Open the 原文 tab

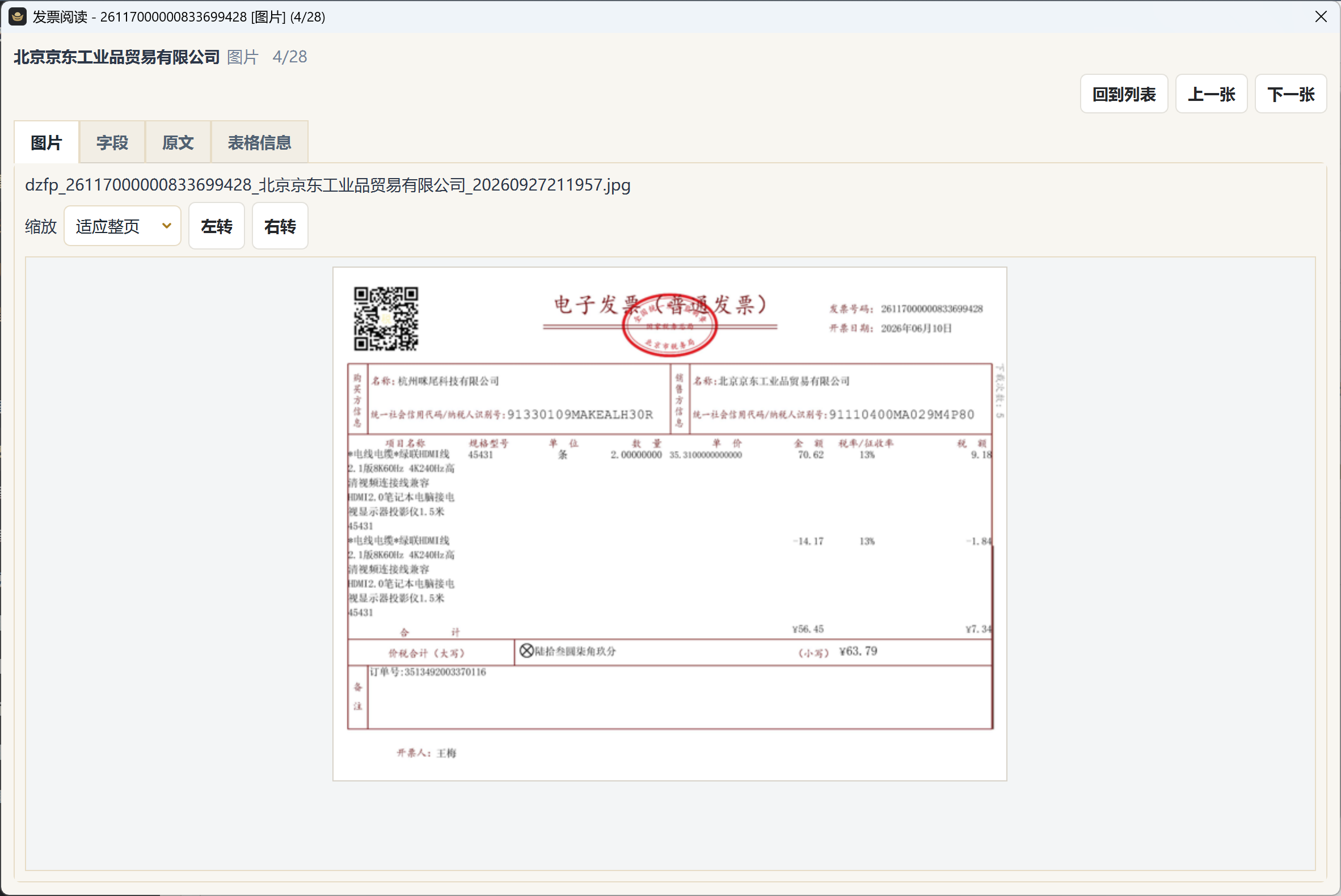tap(178, 142)
